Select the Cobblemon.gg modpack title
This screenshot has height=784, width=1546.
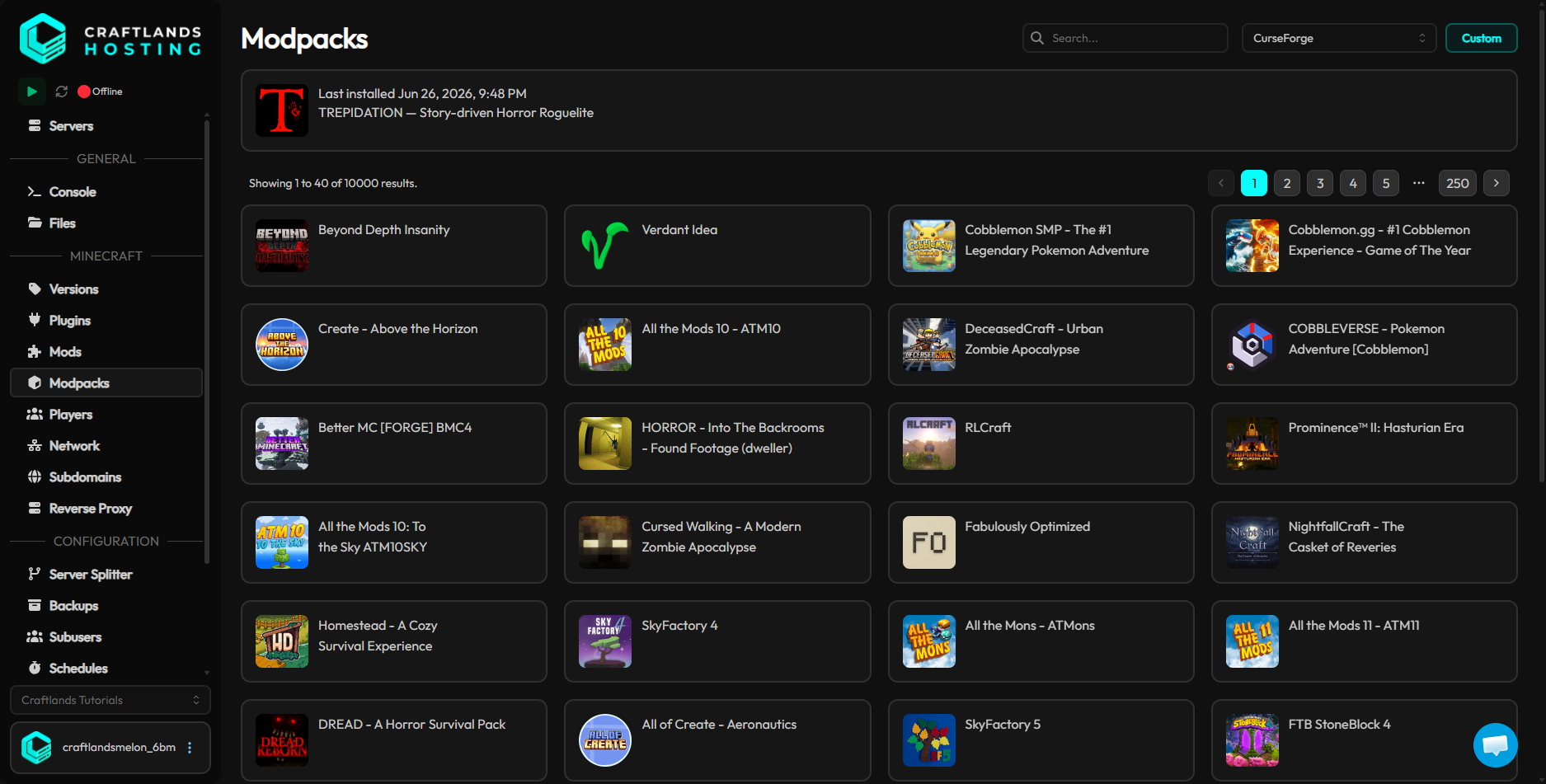1379,240
